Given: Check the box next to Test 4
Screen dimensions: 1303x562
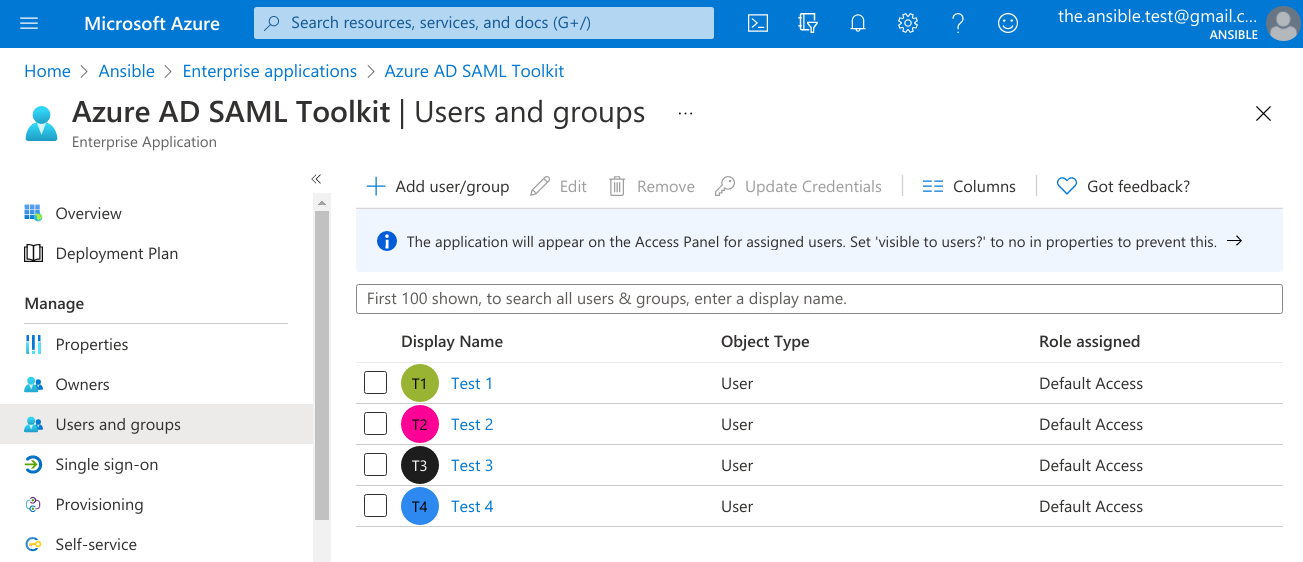Looking at the screenshot, I should tap(375, 506).
